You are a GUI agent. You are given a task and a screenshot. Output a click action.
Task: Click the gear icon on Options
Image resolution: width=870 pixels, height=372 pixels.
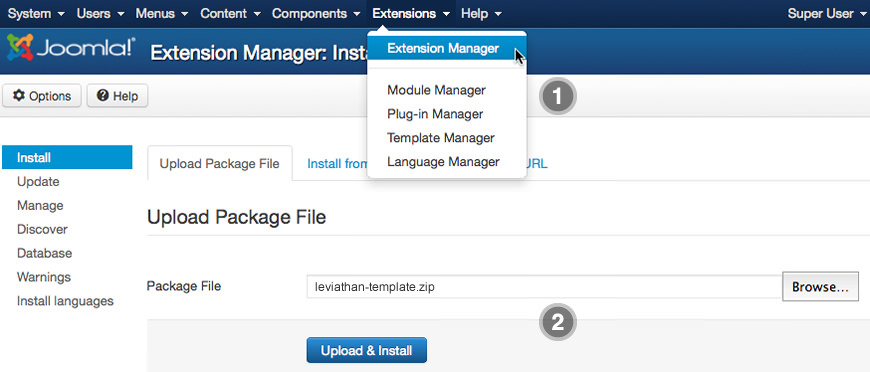pyautogui.click(x=19, y=96)
